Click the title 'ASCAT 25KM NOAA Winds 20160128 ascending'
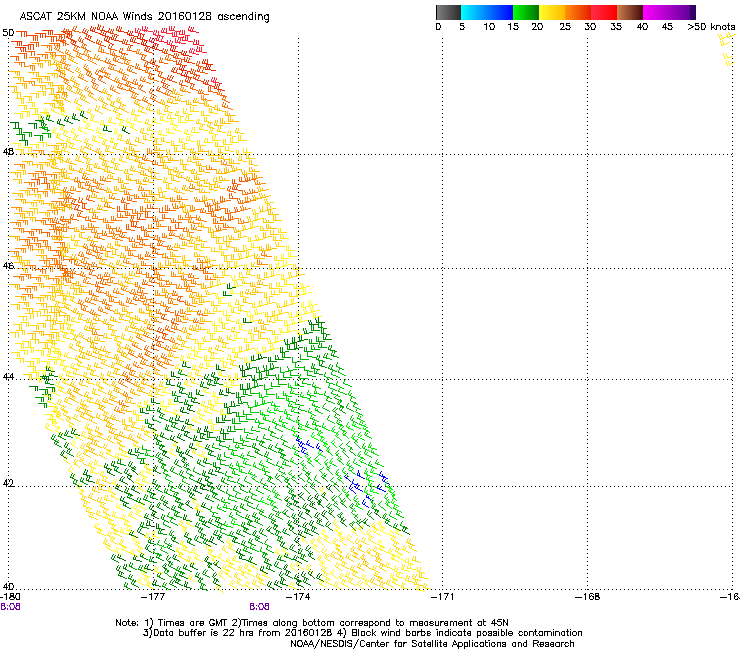 click(144, 17)
